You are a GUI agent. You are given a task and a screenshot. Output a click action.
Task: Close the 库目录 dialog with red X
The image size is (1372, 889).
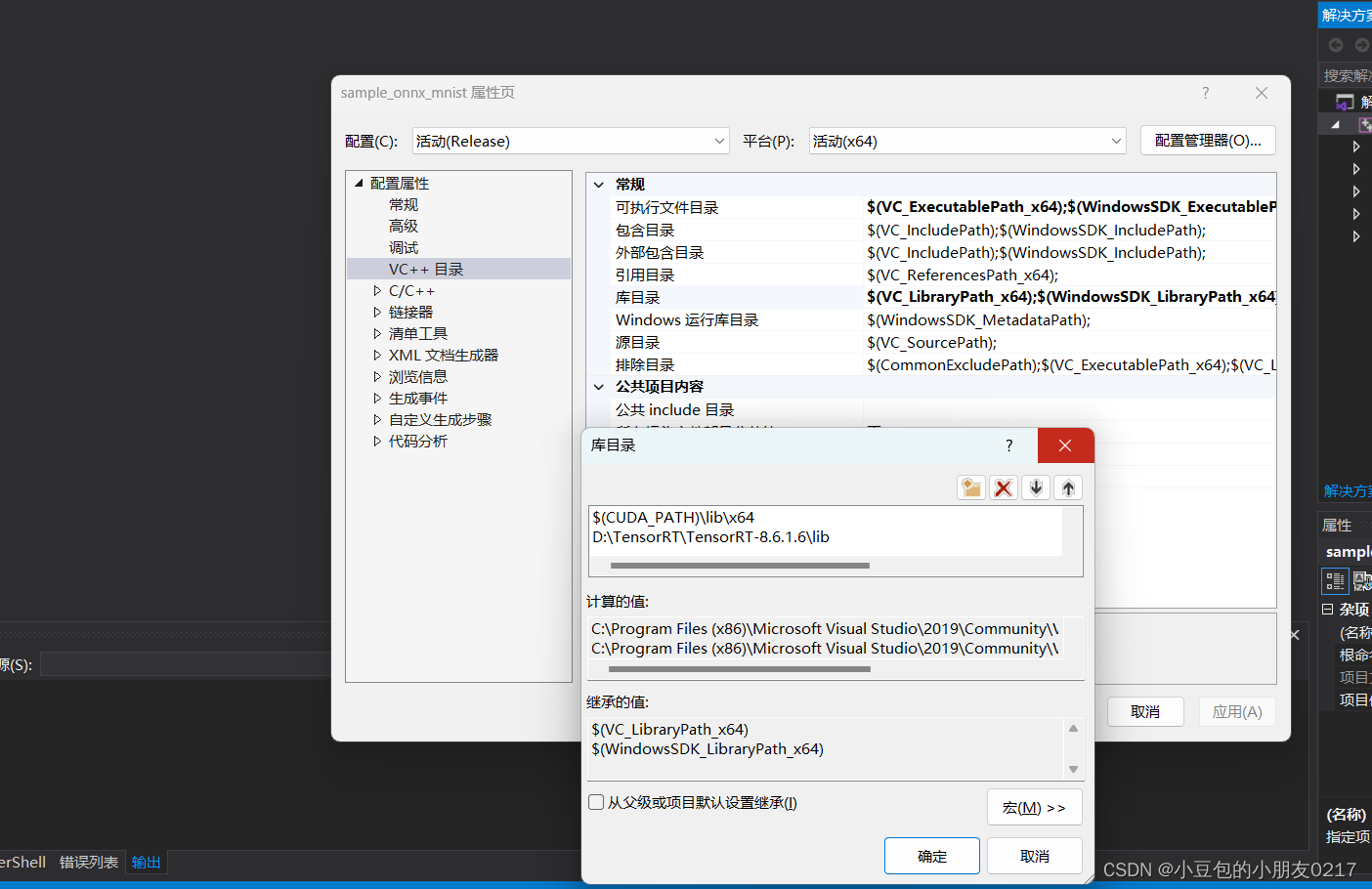pyautogui.click(x=1065, y=445)
